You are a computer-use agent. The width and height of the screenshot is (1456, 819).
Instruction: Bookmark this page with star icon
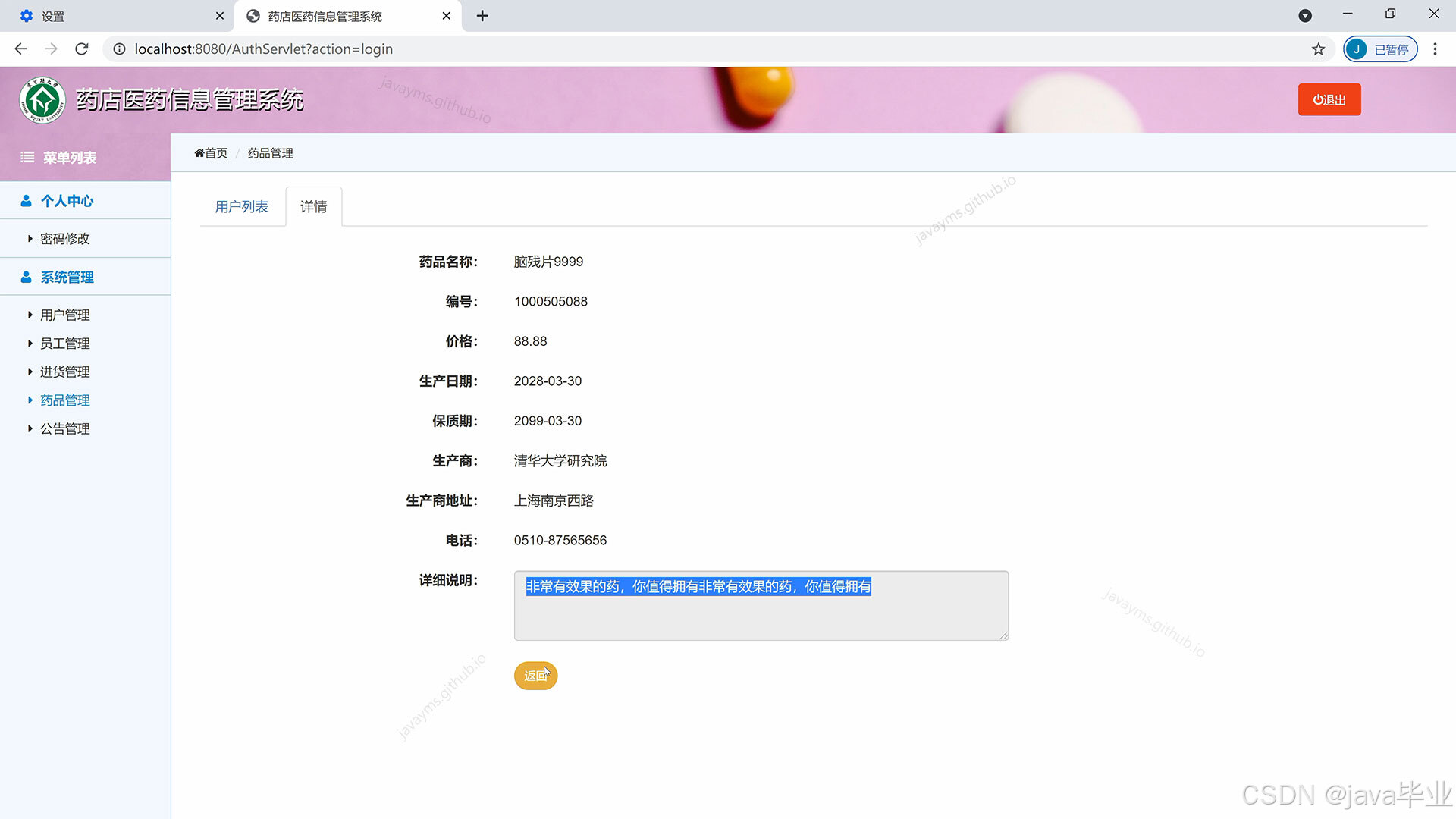(x=1318, y=49)
